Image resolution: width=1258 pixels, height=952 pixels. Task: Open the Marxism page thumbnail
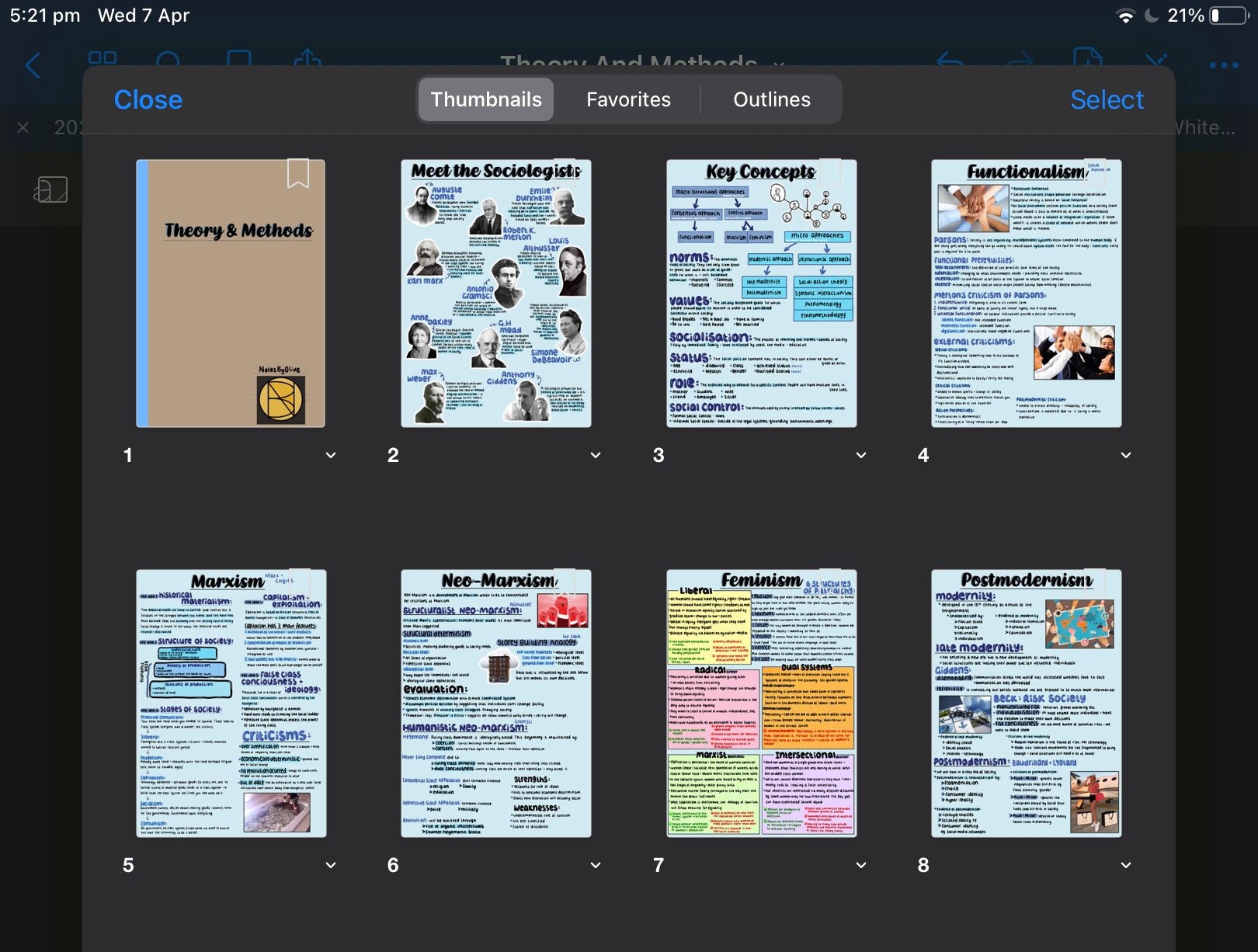[231, 704]
